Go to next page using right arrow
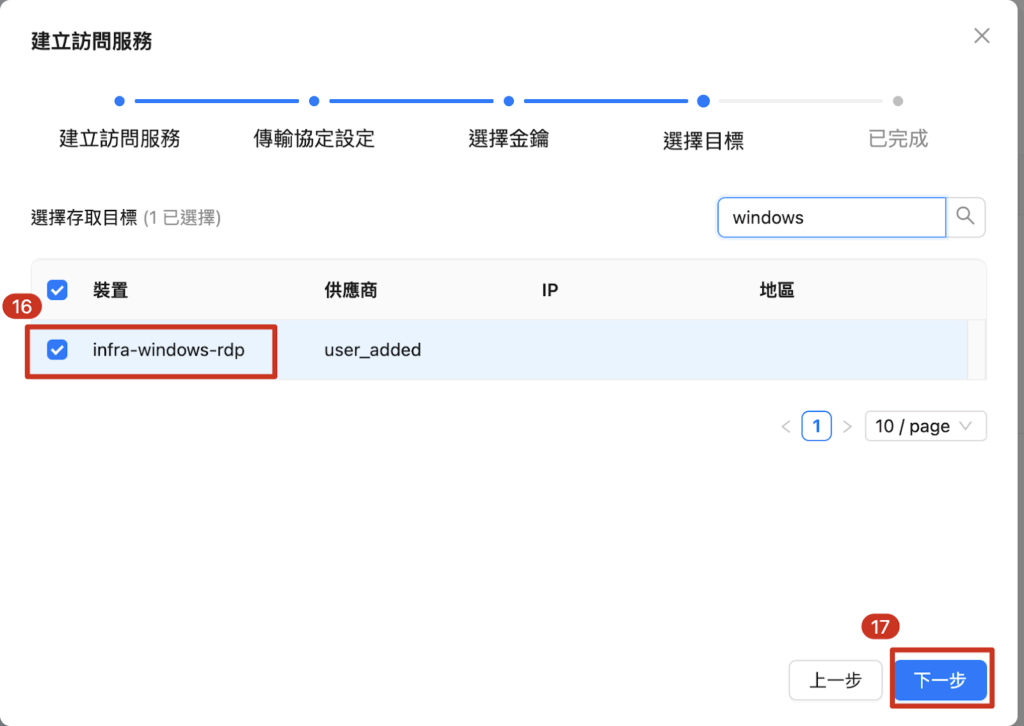The height and width of the screenshot is (726, 1024). 847,426
